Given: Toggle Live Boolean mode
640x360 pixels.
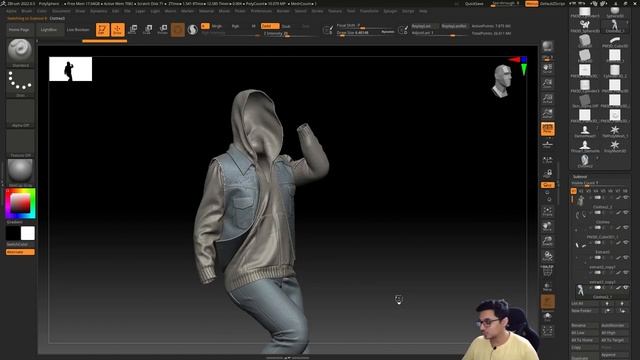Looking at the screenshot, I should coord(78,30).
